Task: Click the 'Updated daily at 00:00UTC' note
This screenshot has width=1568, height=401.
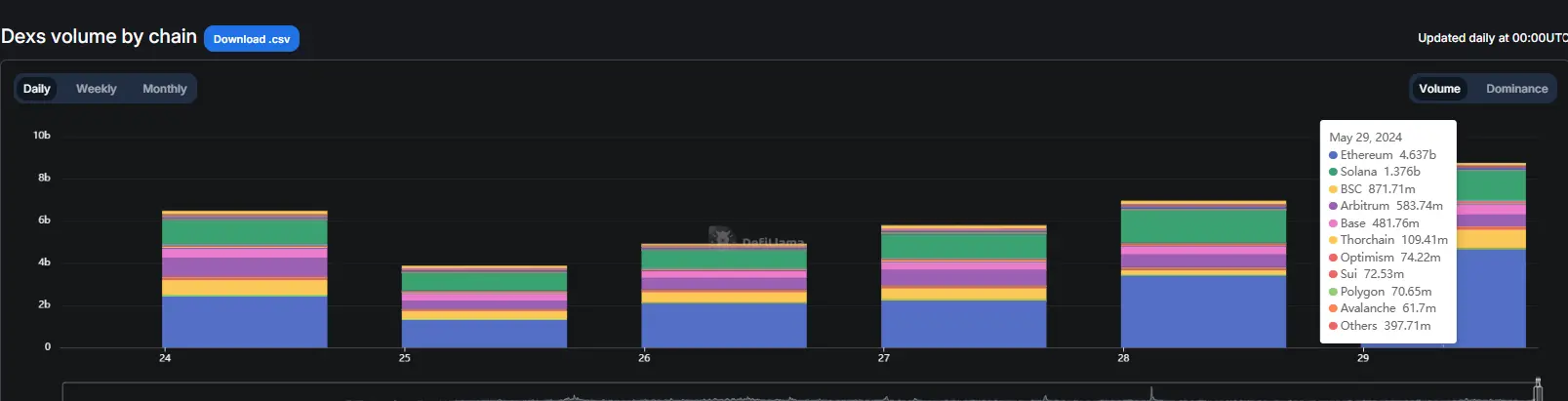Action: pos(1493,38)
